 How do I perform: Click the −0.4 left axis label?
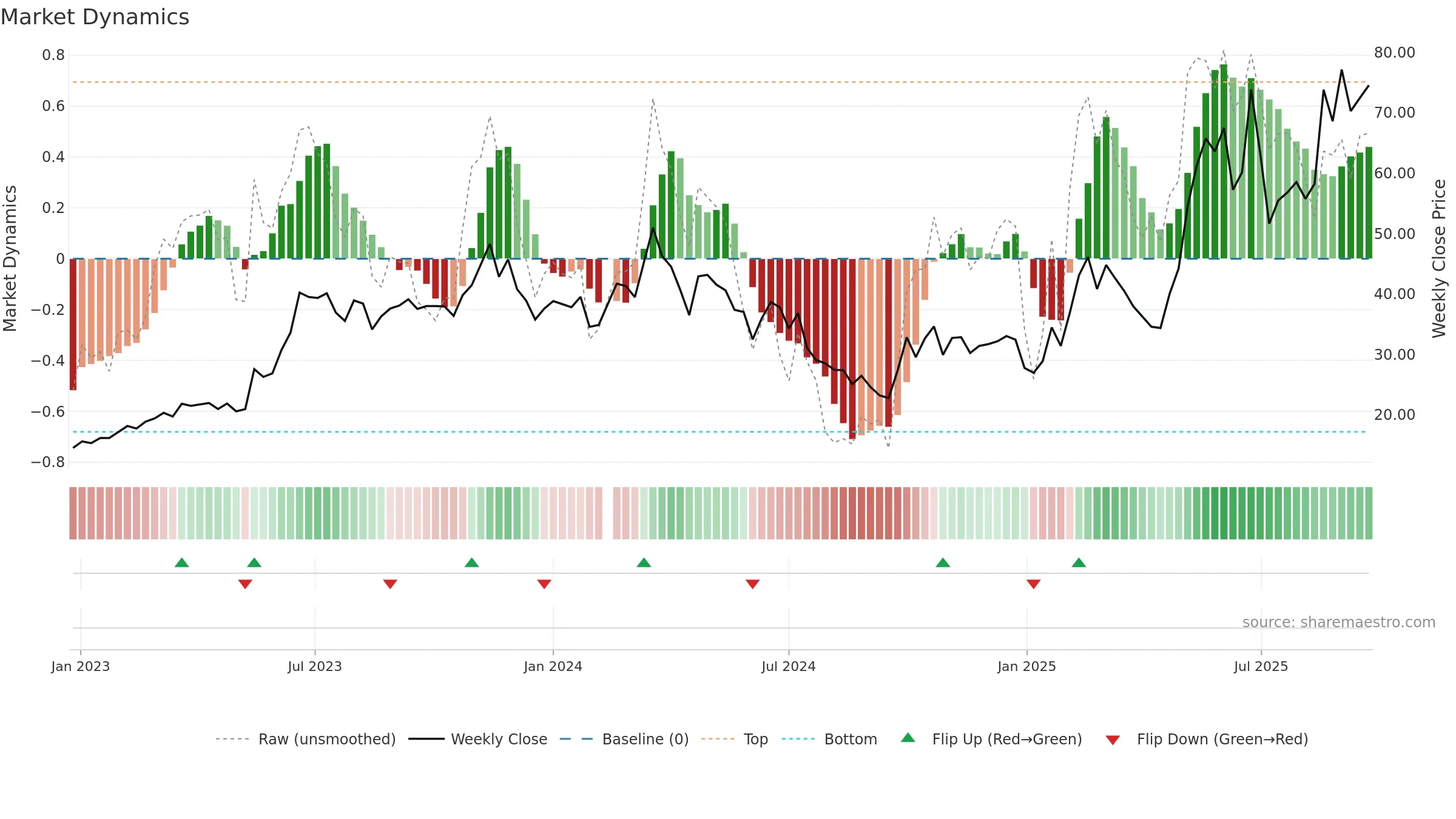48,360
